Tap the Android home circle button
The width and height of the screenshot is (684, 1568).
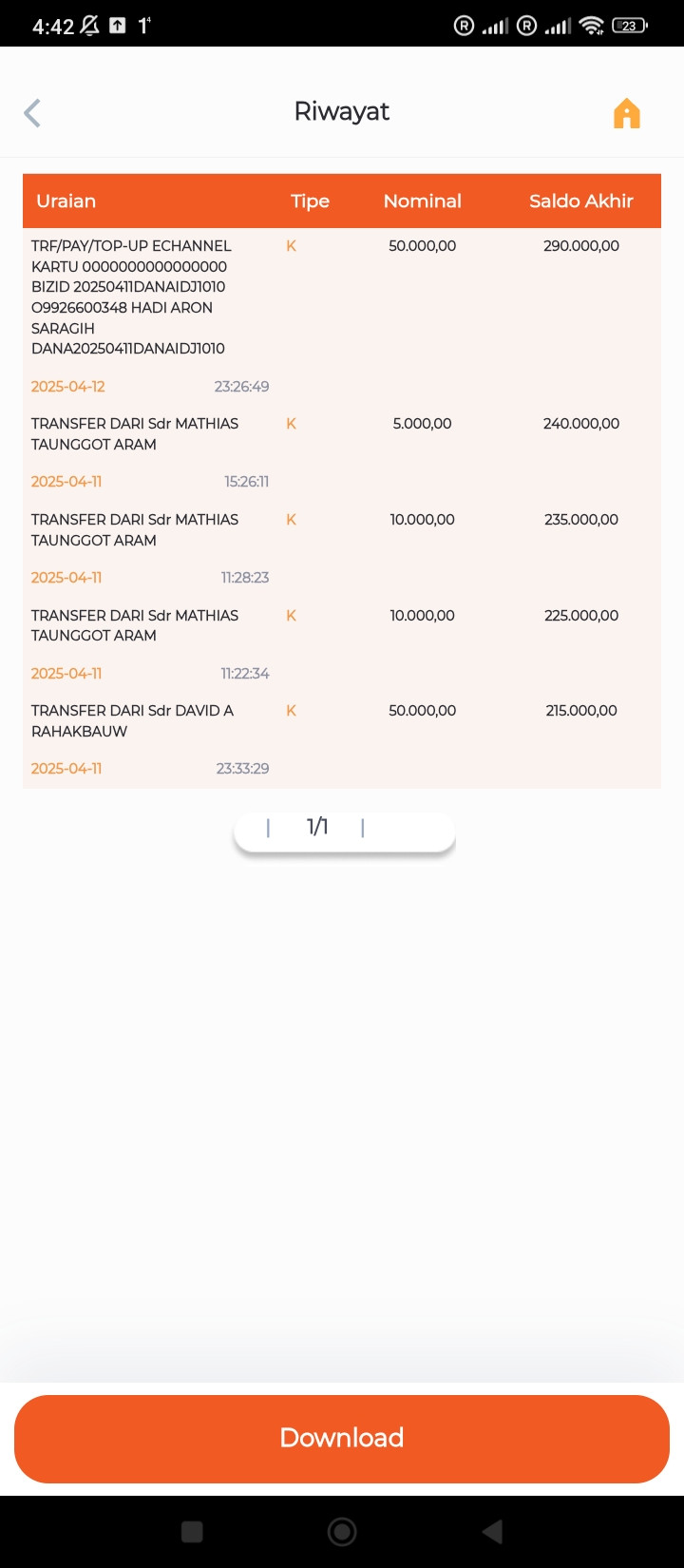(x=342, y=1531)
